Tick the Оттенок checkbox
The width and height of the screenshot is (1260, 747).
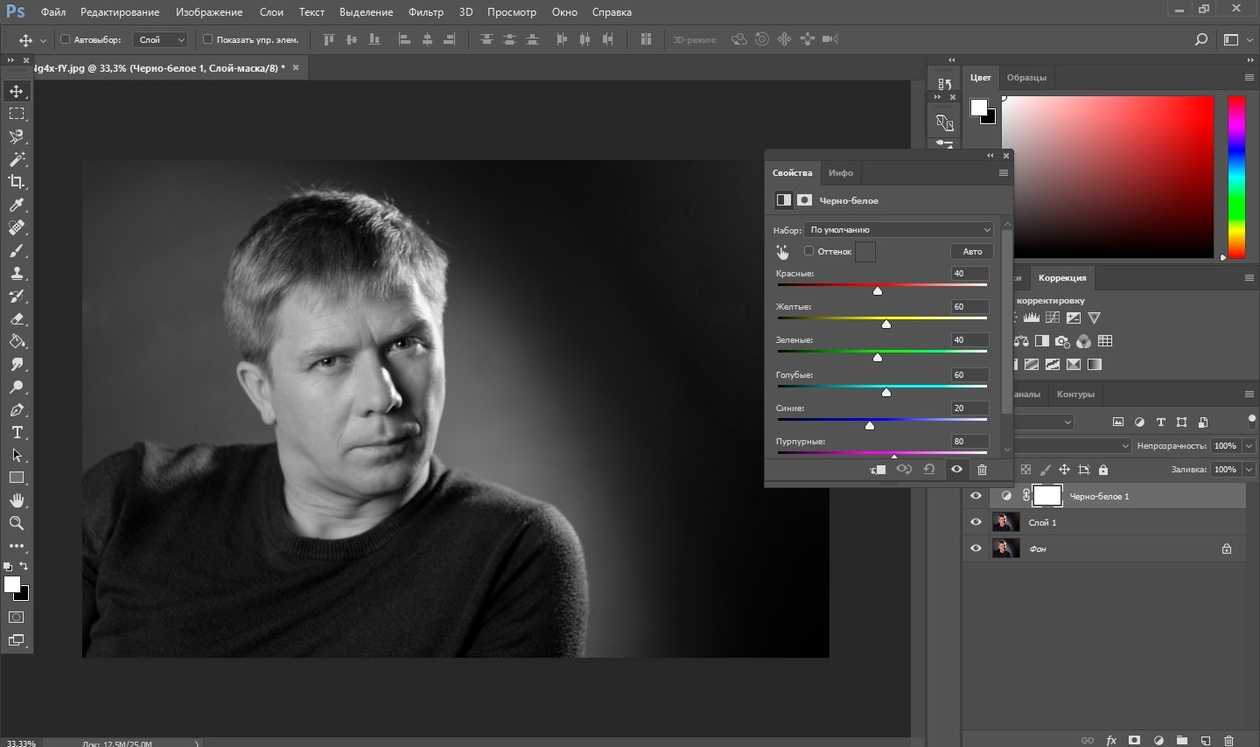809,251
